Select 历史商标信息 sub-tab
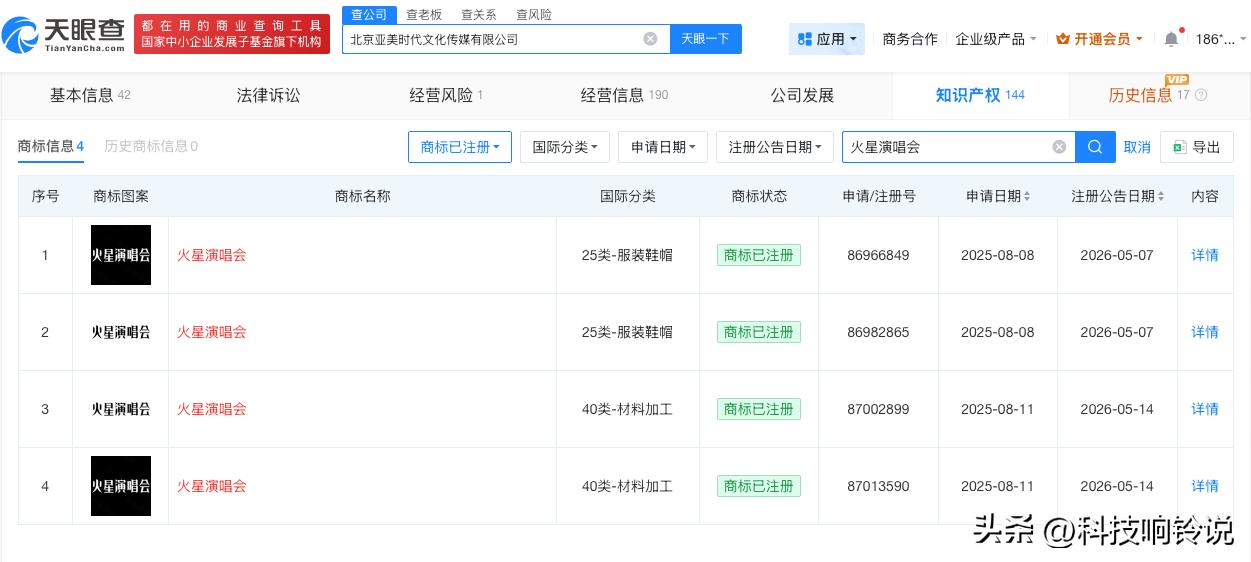 (151, 146)
